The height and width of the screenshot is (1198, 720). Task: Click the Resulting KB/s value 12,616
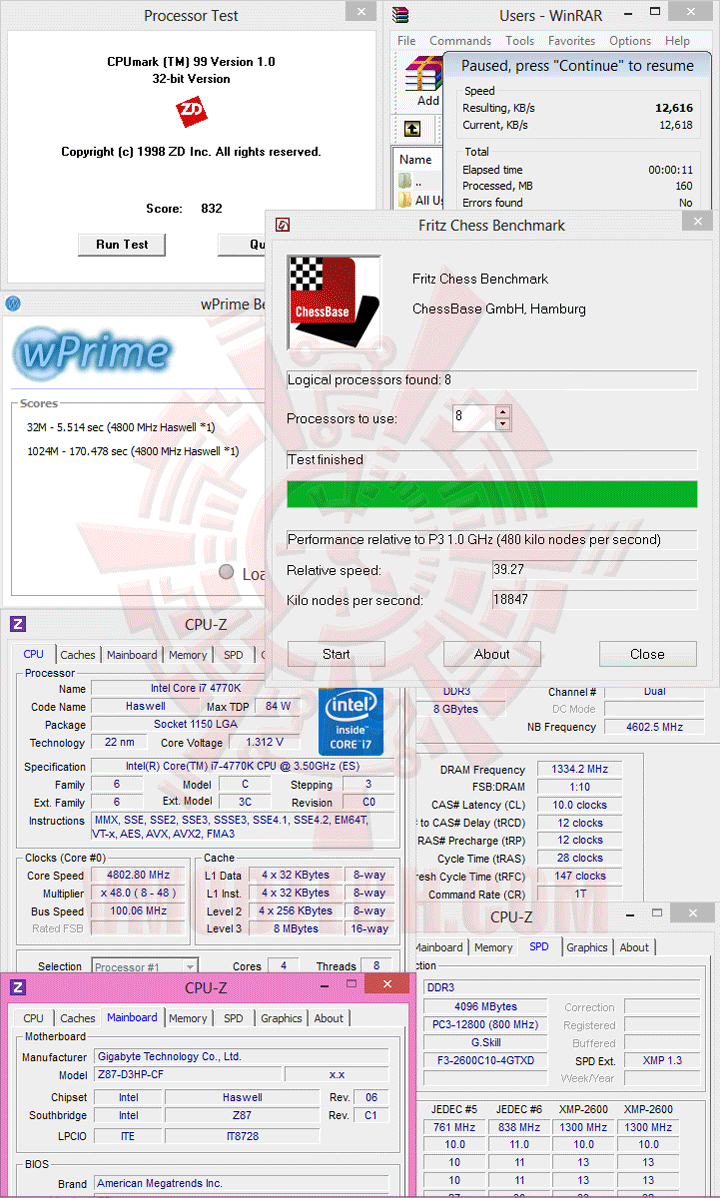(x=673, y=108)
